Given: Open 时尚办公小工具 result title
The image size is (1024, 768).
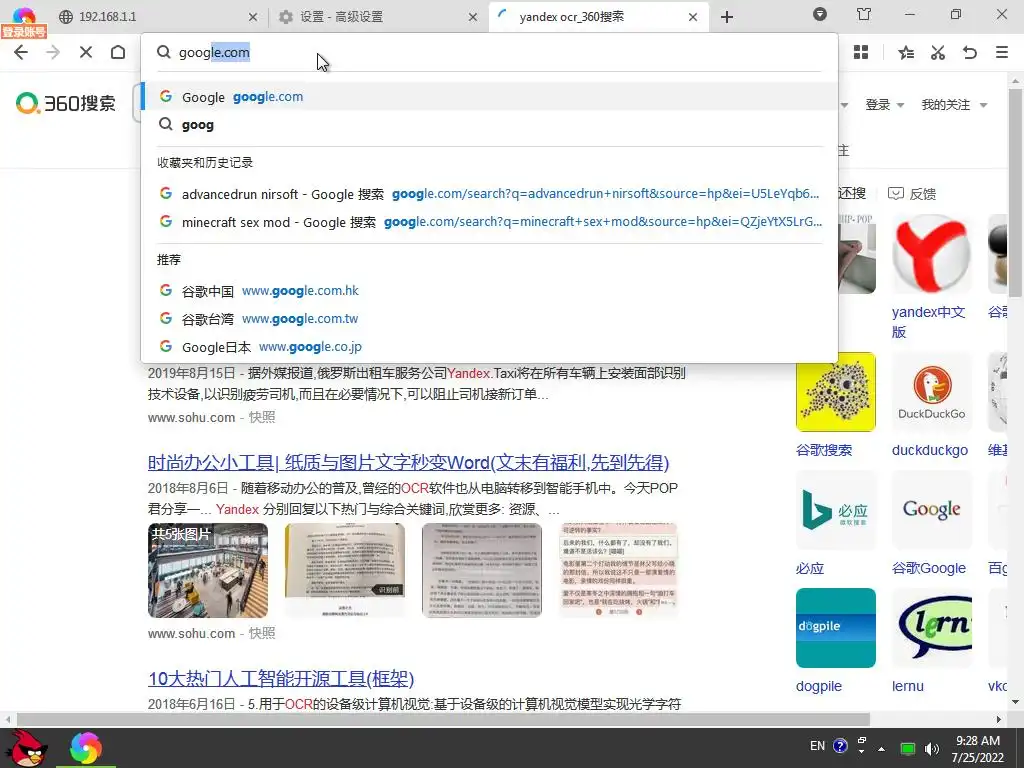Looking at the screenshot, I should [x=408, y=462].
